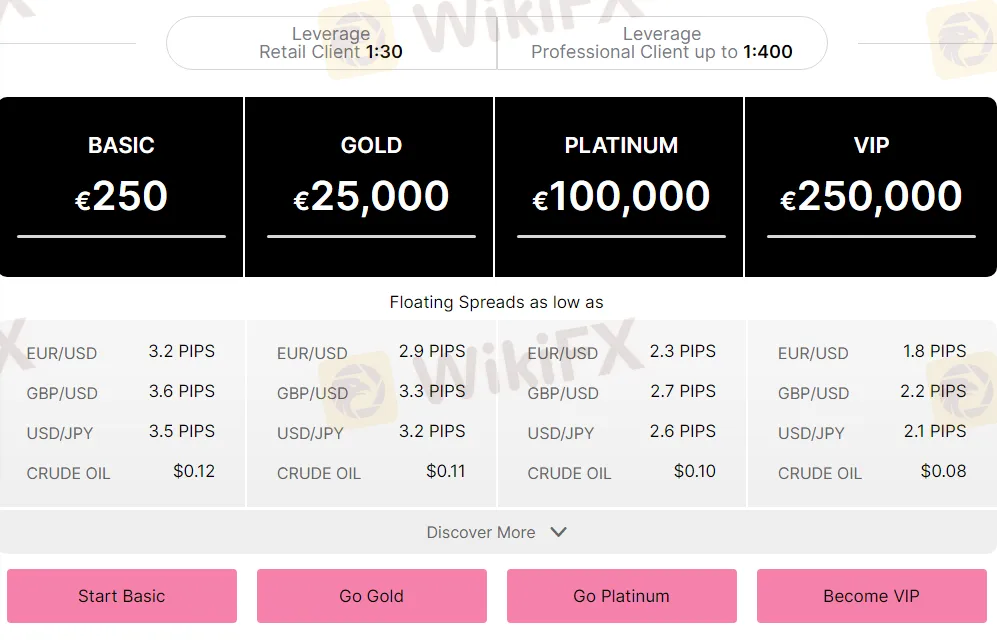
Task: Click Professional Client up to 1:400 leverage
Action: 662,43
